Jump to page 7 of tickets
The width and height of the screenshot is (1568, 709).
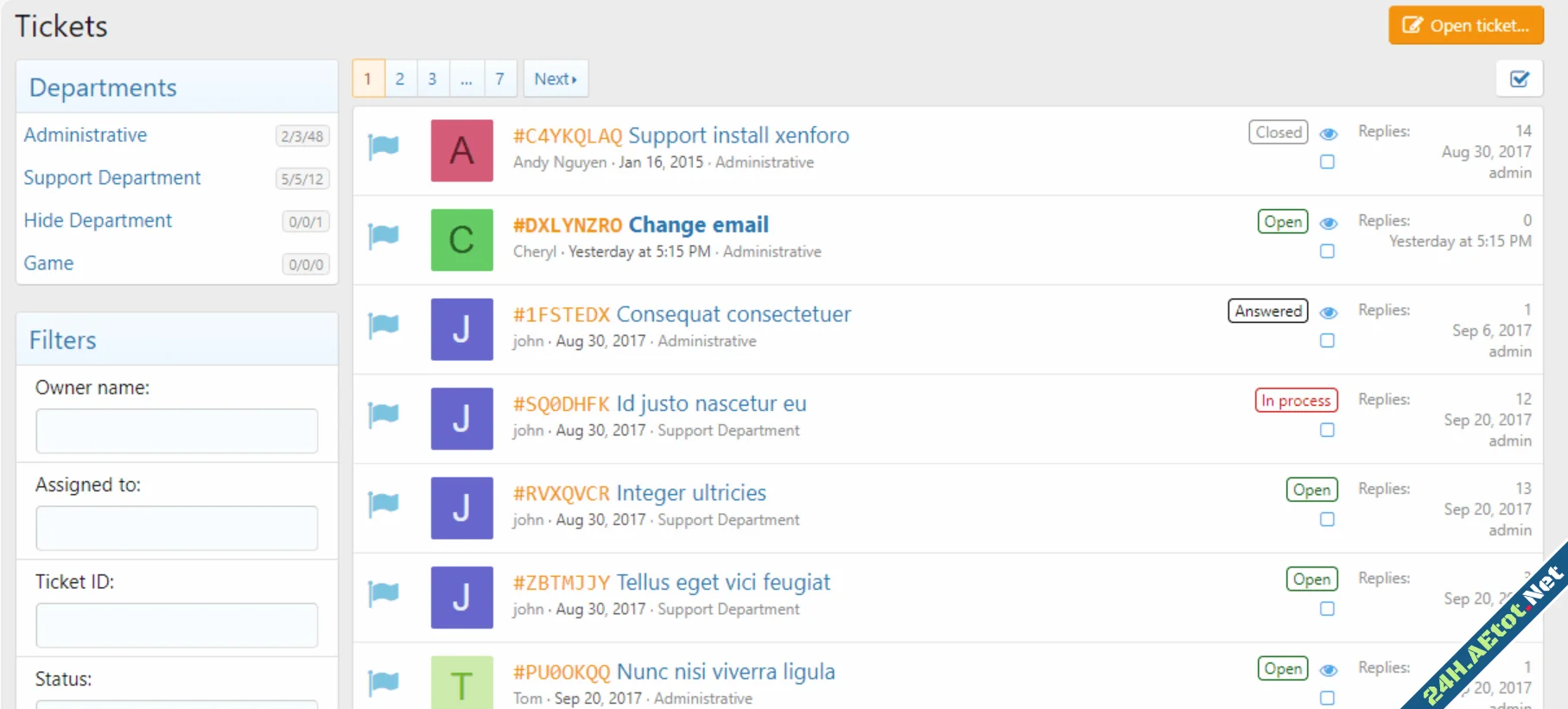(x=499, y=79)
